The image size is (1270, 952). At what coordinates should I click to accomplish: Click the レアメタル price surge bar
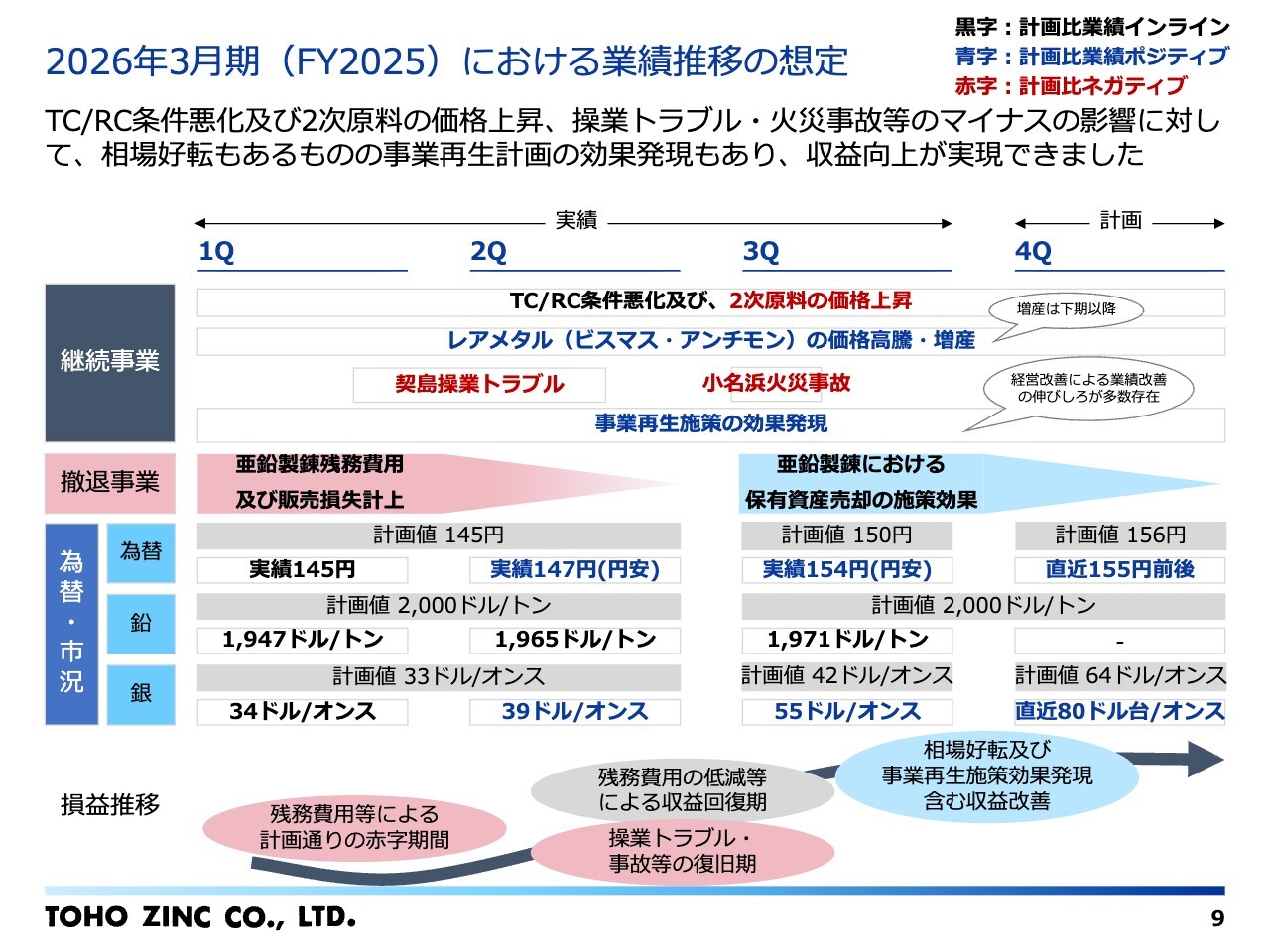(710, 341)
